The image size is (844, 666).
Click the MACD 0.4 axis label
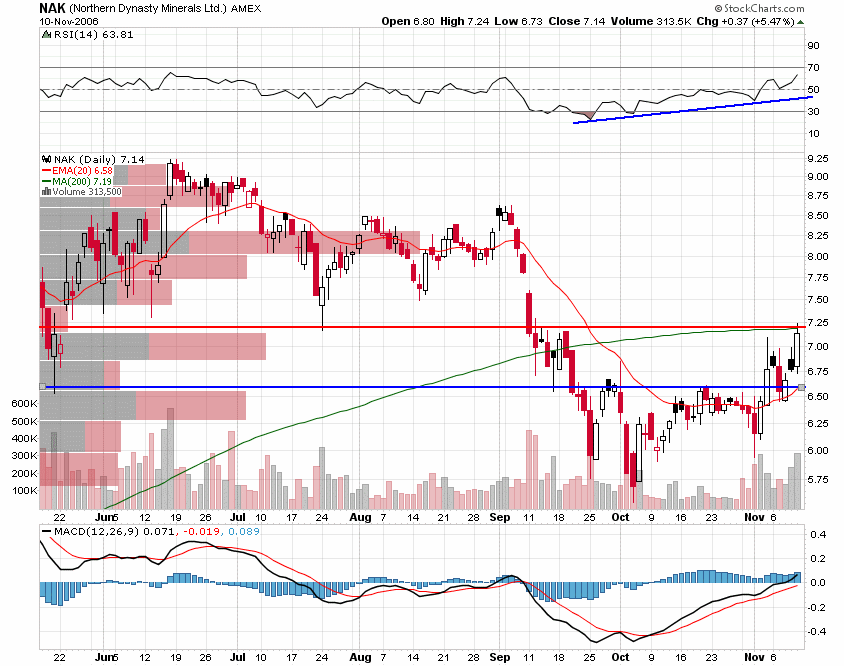[818, 534]
